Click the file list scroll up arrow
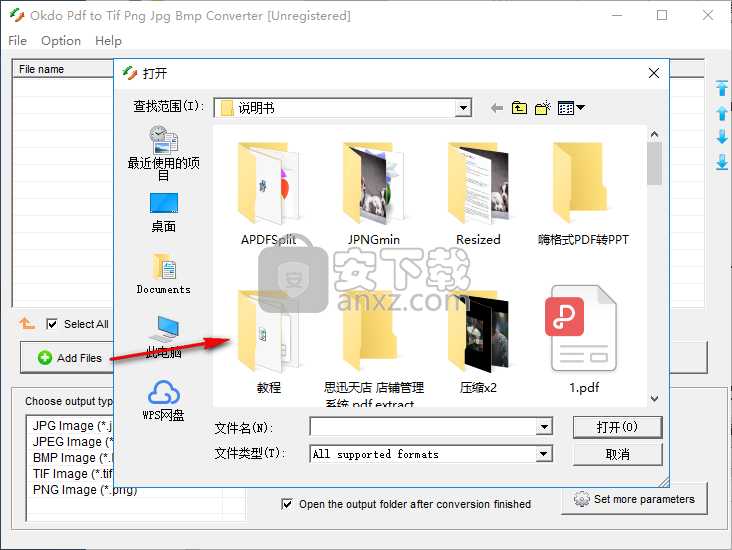This screenshot has height=550, width=732. click(655, 134)
